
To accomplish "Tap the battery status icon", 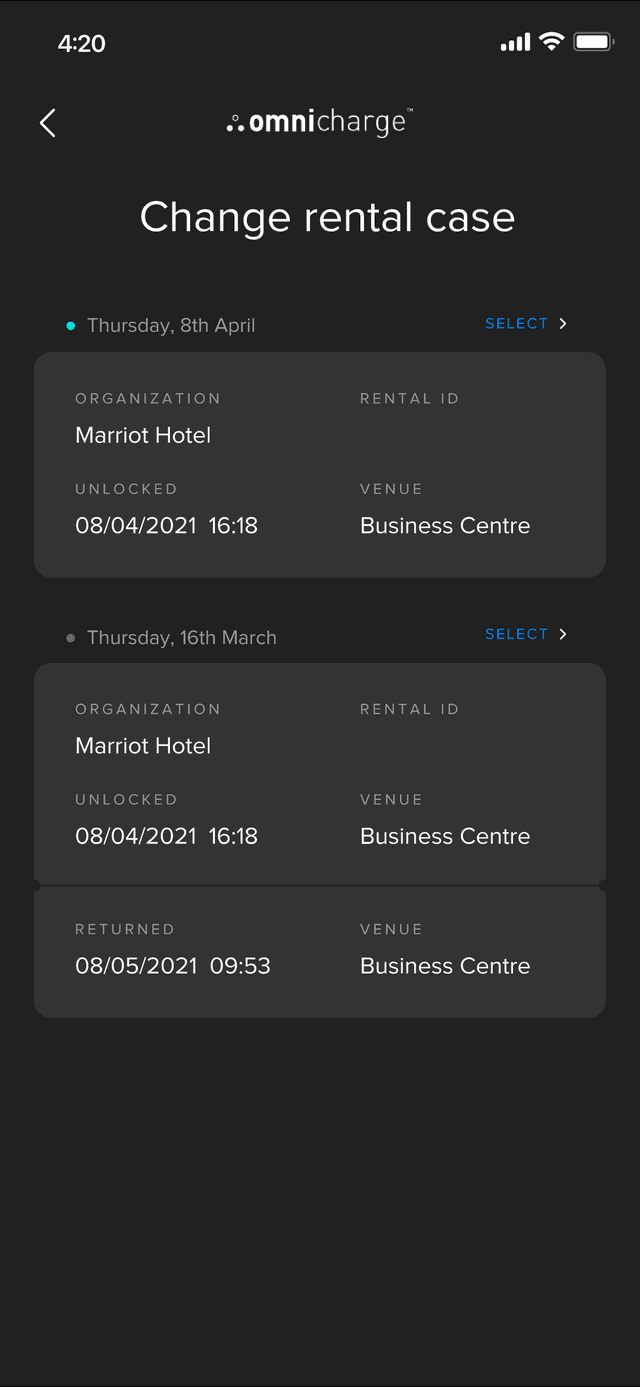I will 593,42.
